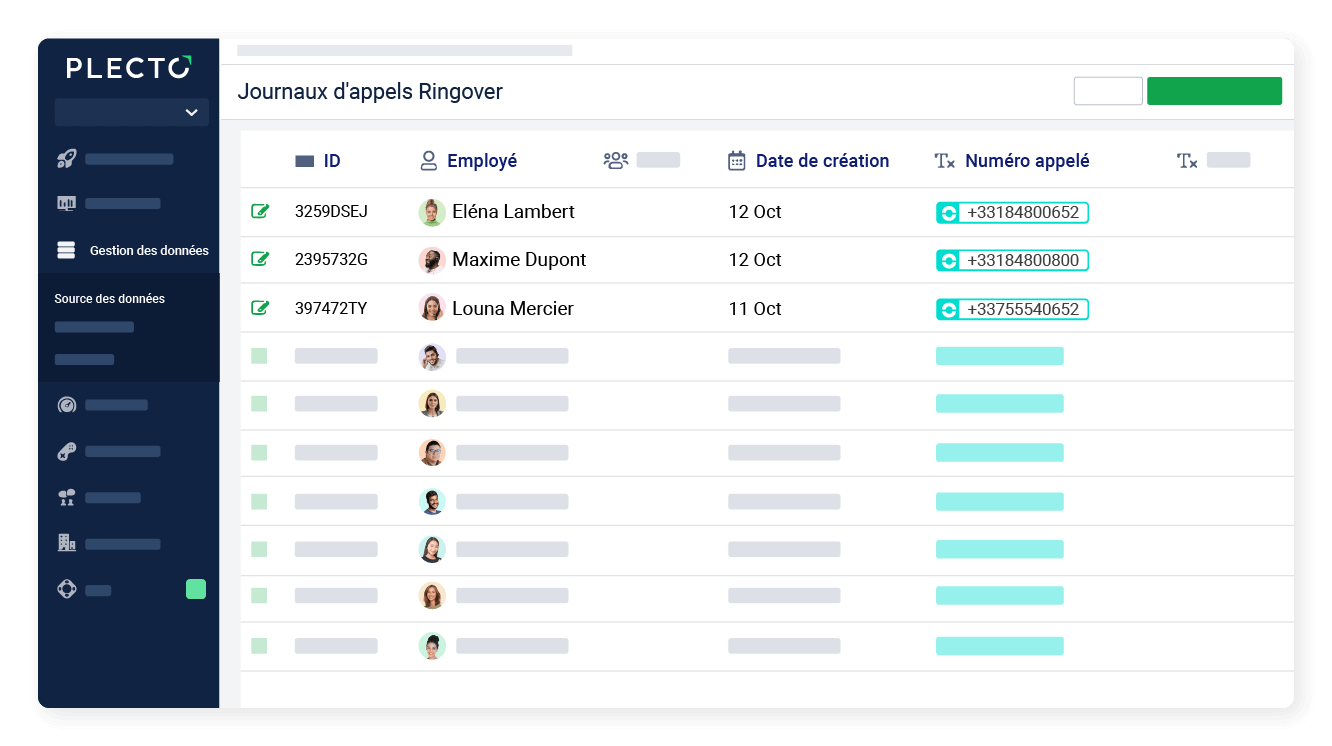
Task: Click phone number +33184800800
Action: tap(1022, 260)
